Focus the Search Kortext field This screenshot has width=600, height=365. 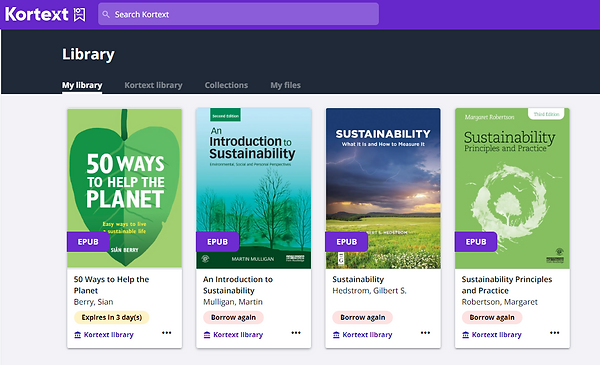pyautogui.click(x=238, y=14)
